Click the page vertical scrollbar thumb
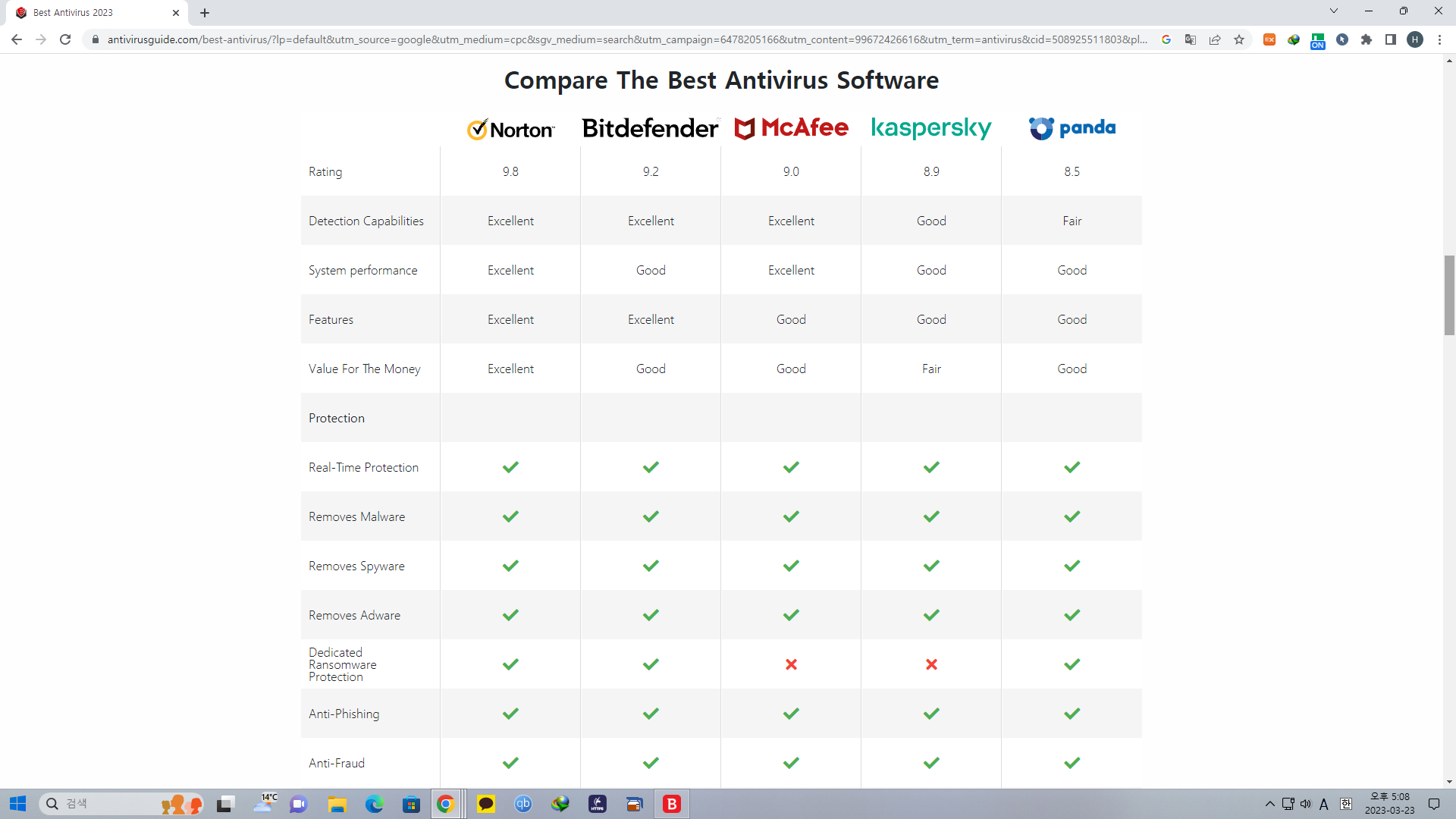1456x819 pixels. click(1449, 295)
